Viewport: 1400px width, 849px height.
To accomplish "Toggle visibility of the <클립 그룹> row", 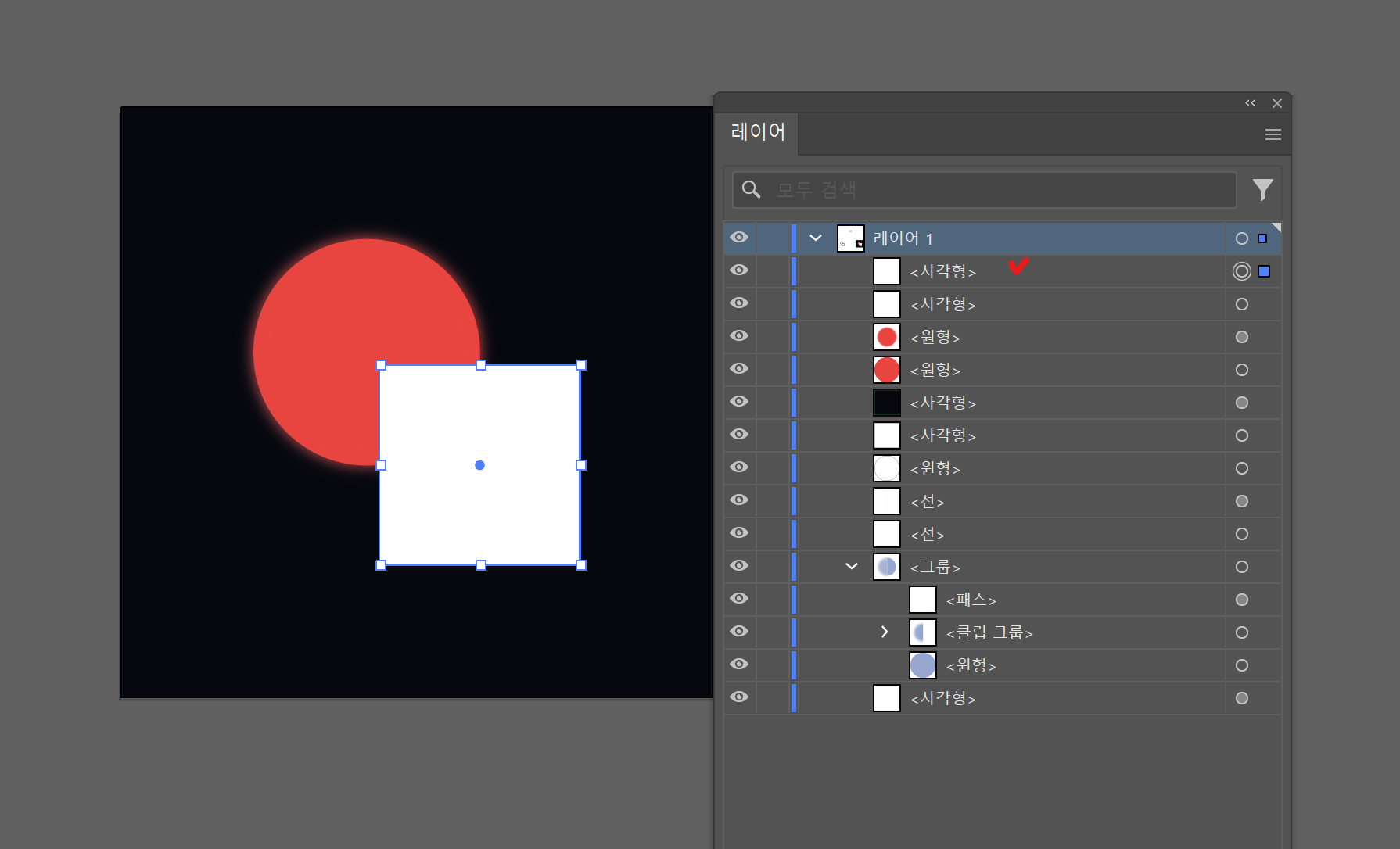I will click(x=739, y=632).
